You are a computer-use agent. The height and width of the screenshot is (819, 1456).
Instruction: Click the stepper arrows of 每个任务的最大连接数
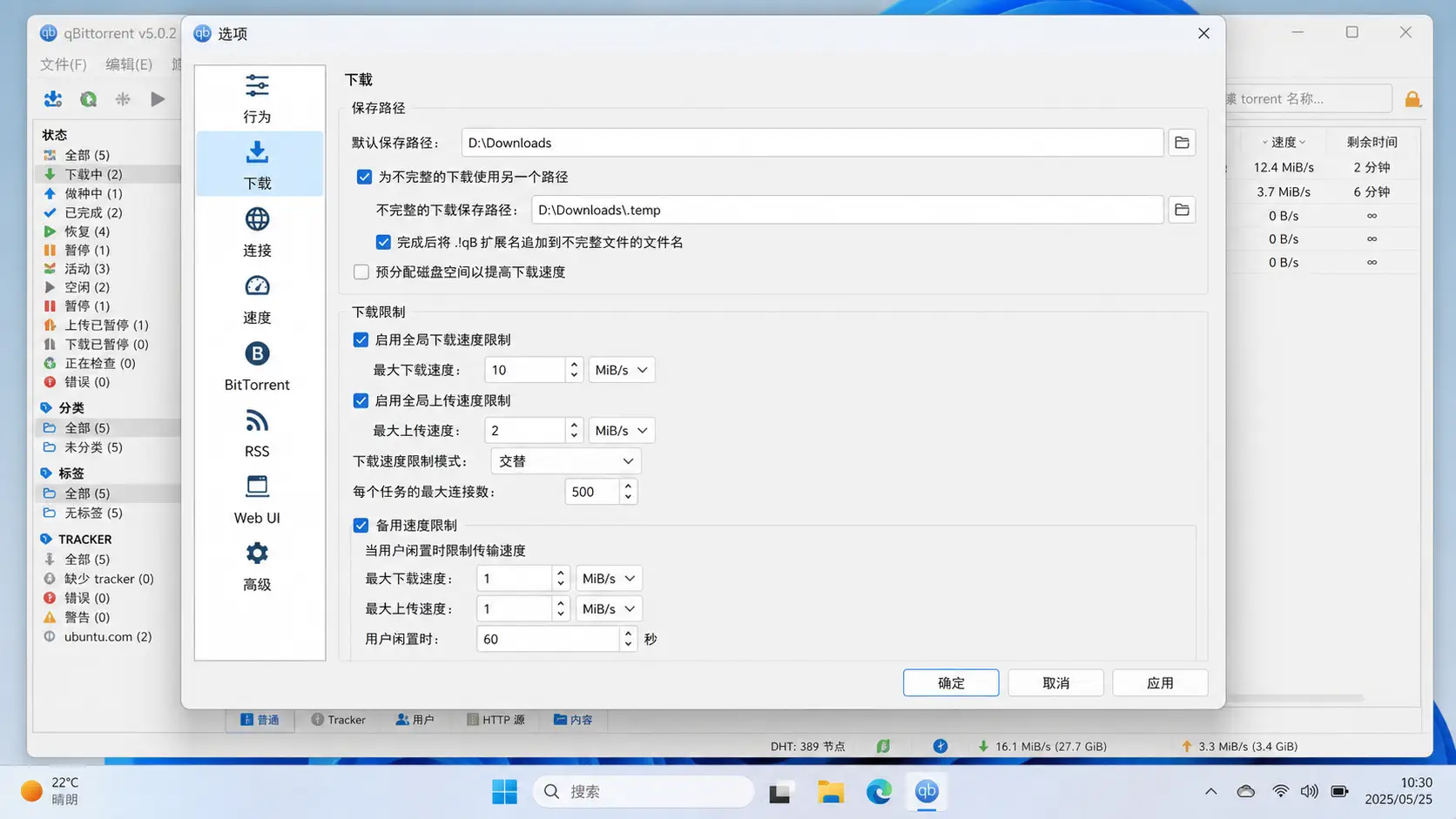coord(628,492)
